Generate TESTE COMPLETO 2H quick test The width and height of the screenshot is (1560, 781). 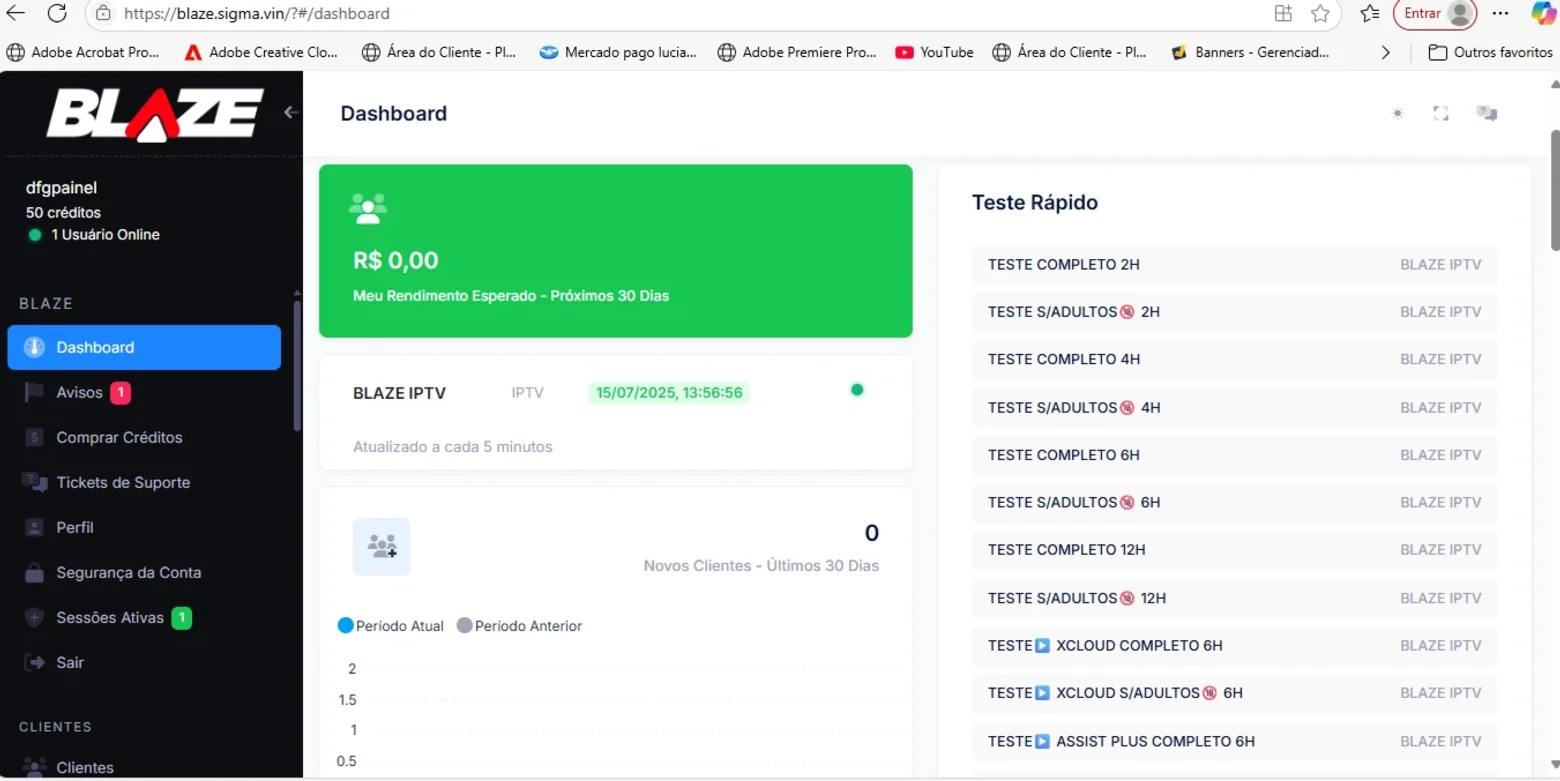coord(1235,265)
